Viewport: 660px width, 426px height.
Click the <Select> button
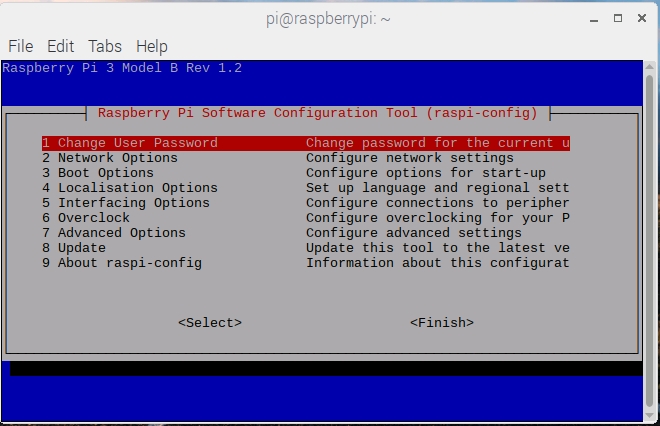click(210, 323)
